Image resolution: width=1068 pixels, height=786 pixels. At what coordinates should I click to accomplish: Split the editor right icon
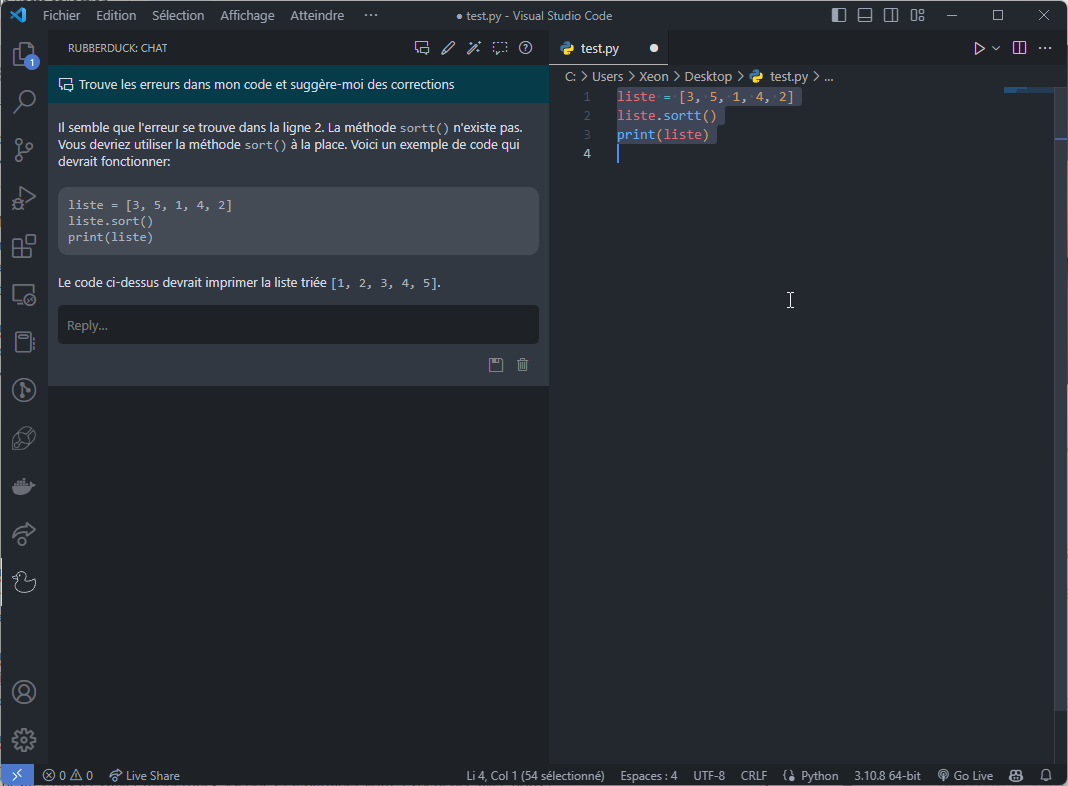[x=1019, y=48]
